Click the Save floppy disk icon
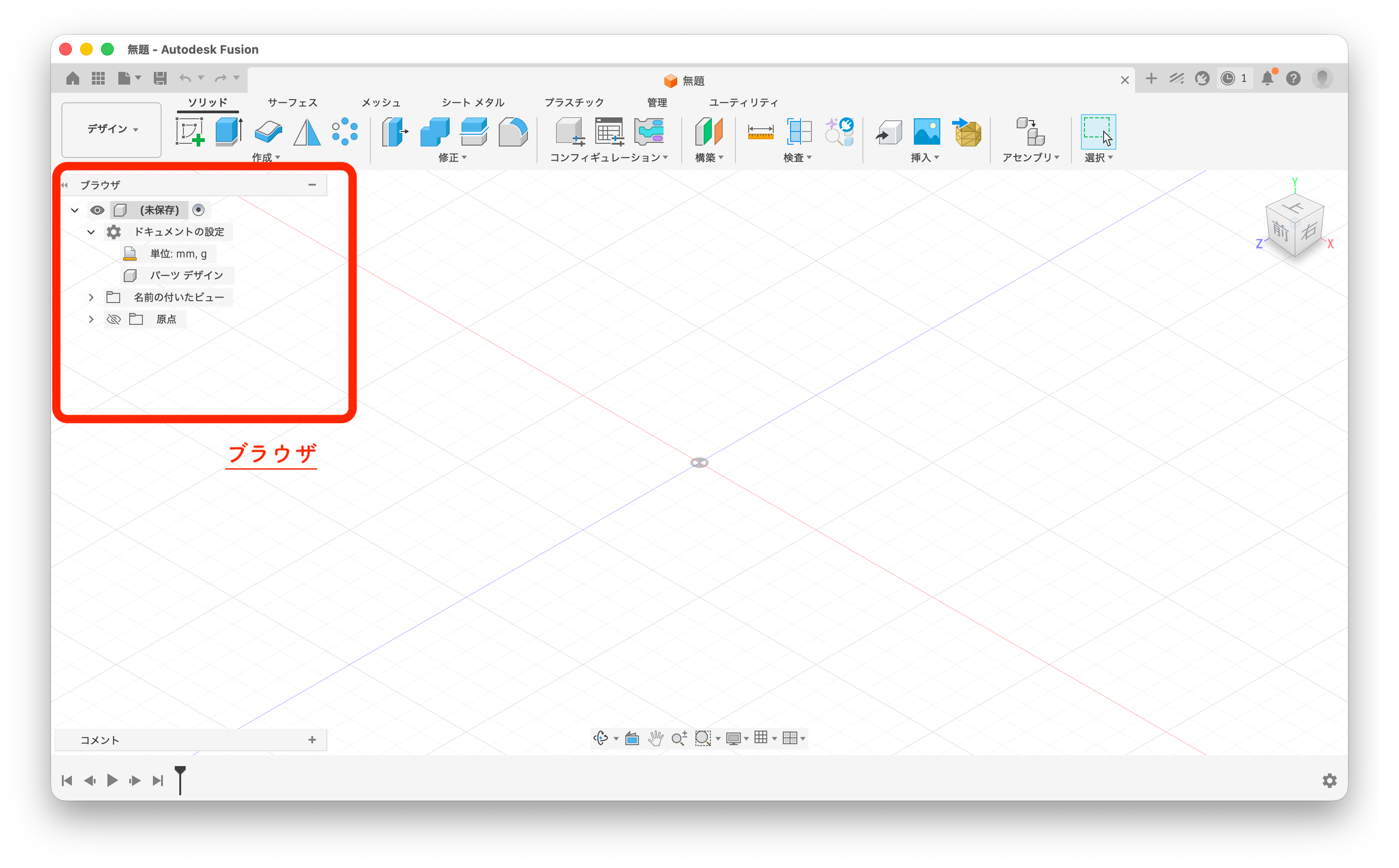The image size is (1399, 868). pos(160,78)
